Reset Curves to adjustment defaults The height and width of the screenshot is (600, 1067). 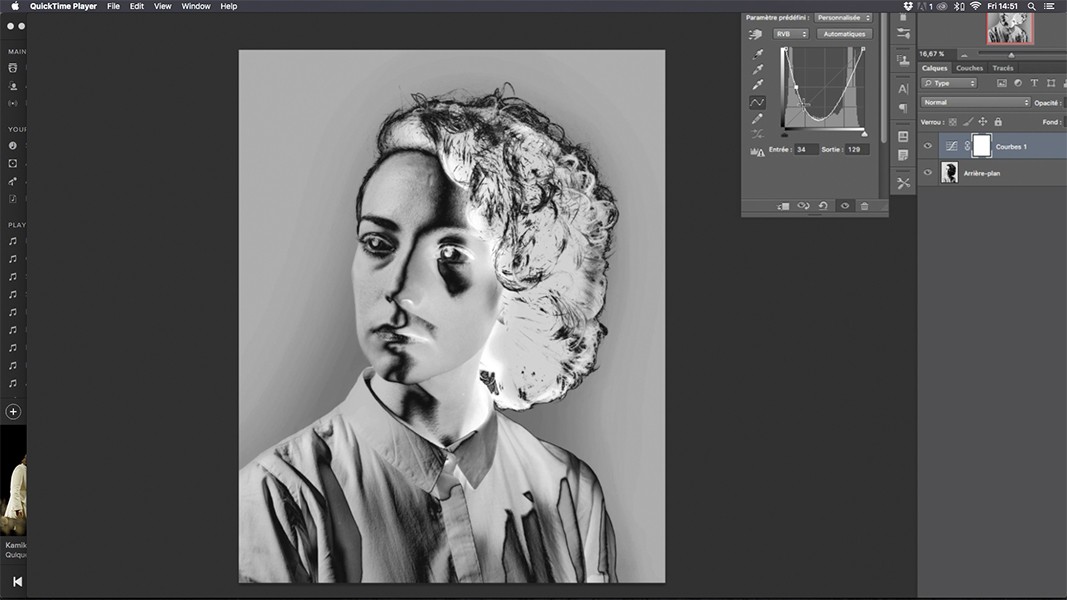point(823,205)
